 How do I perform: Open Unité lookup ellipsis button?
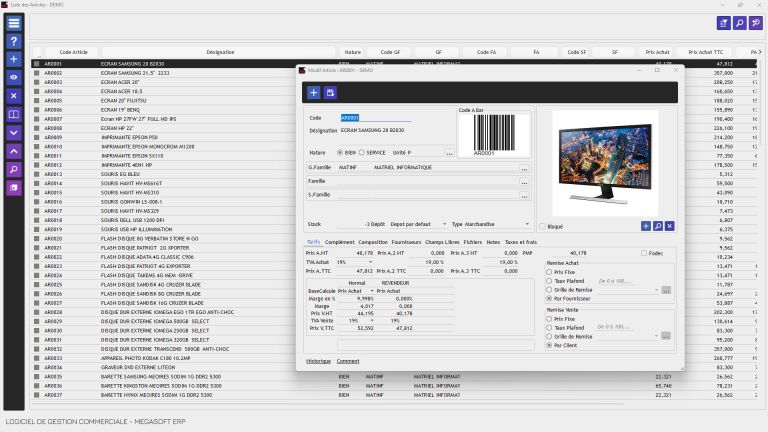(x=449, y=153)
